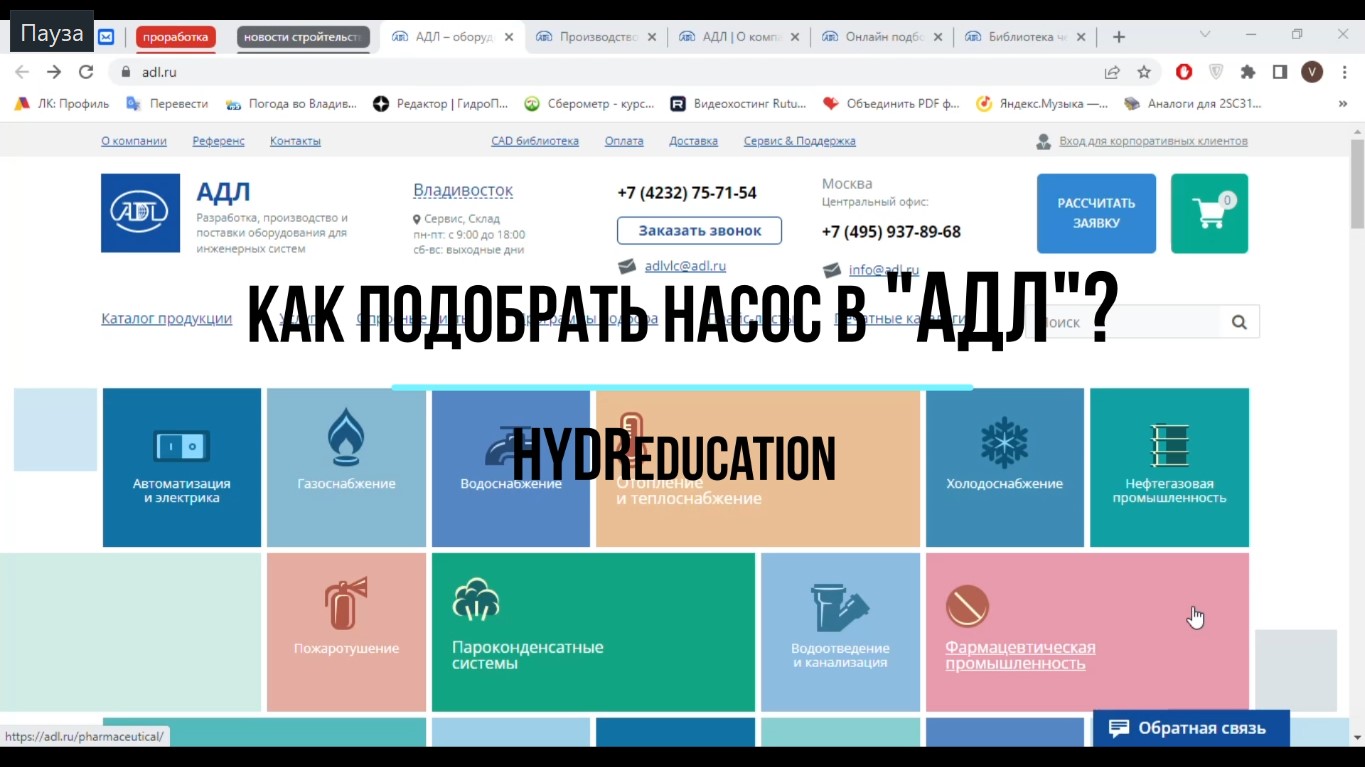The width and height of the screenshot is (1365, 767).
Task: Open the Сберометр bookmark
Action: point(589,103)
